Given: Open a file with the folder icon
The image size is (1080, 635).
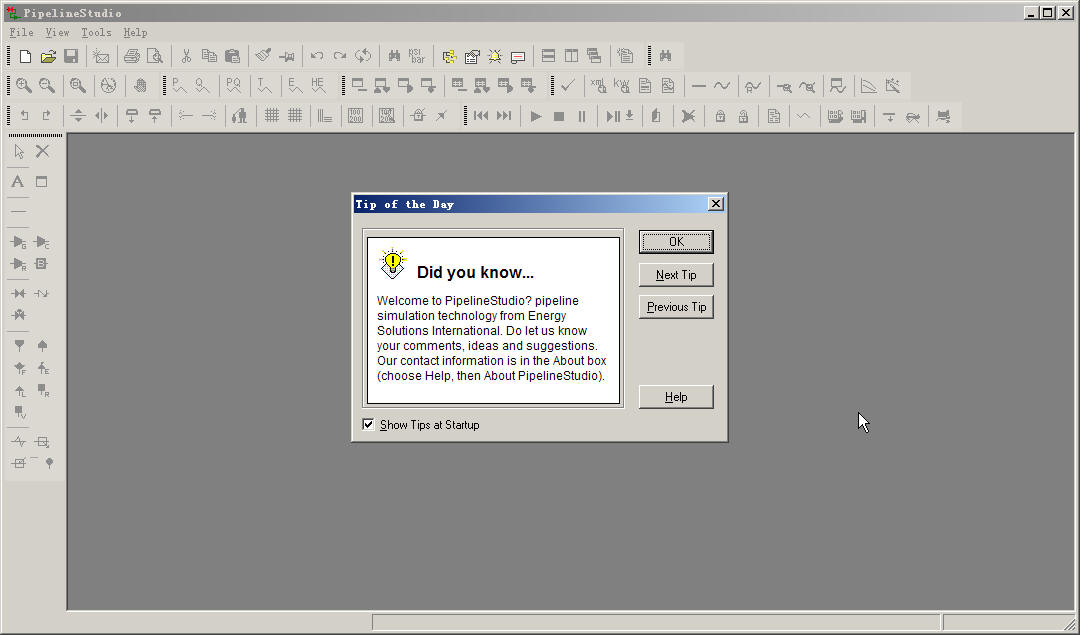Looking at the screenshot, I should 48,56.
